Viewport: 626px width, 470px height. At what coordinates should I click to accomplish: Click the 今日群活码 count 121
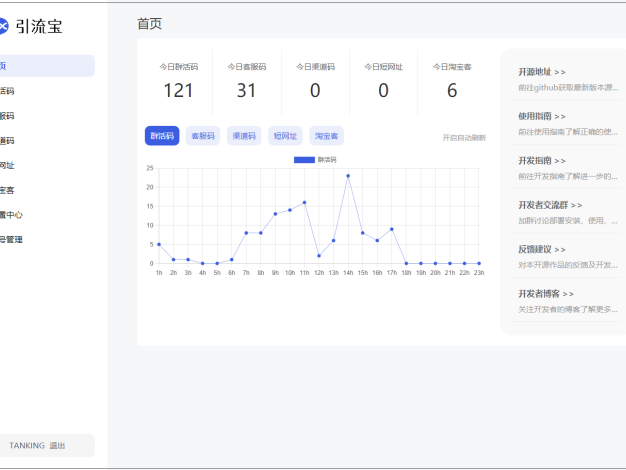(178, 90)
